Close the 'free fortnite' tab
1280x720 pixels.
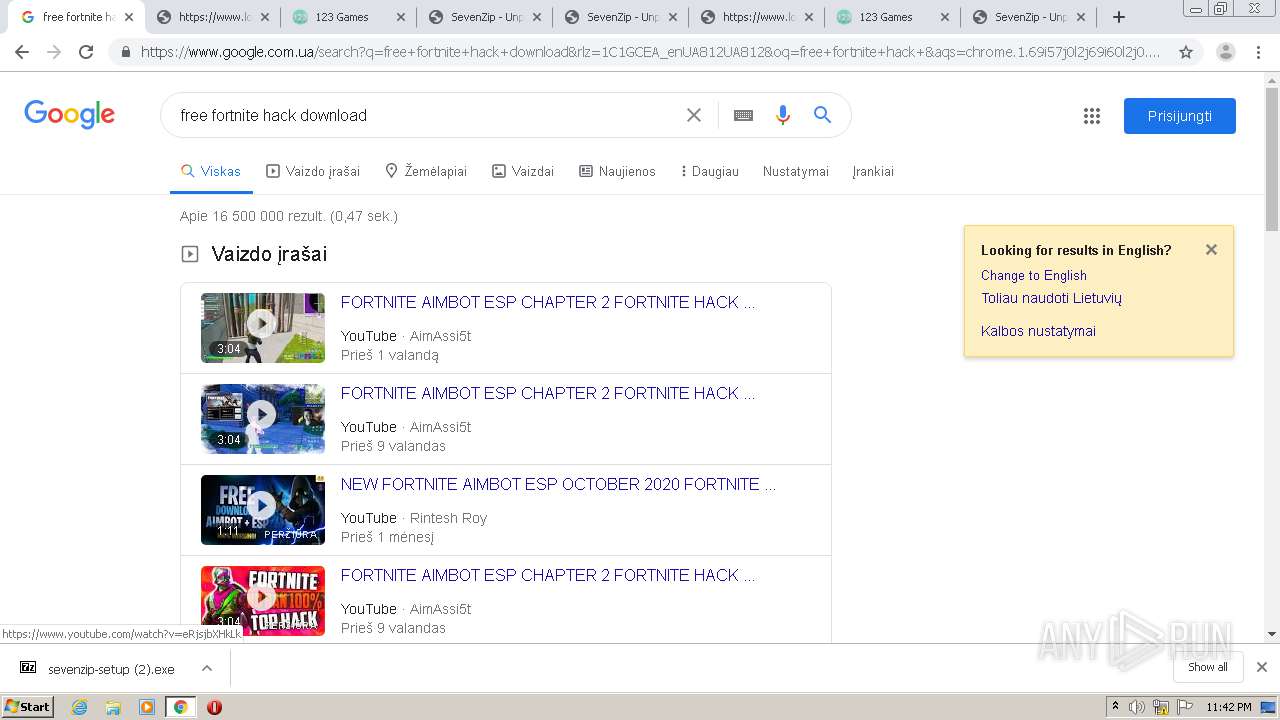[x=129, y=17]
